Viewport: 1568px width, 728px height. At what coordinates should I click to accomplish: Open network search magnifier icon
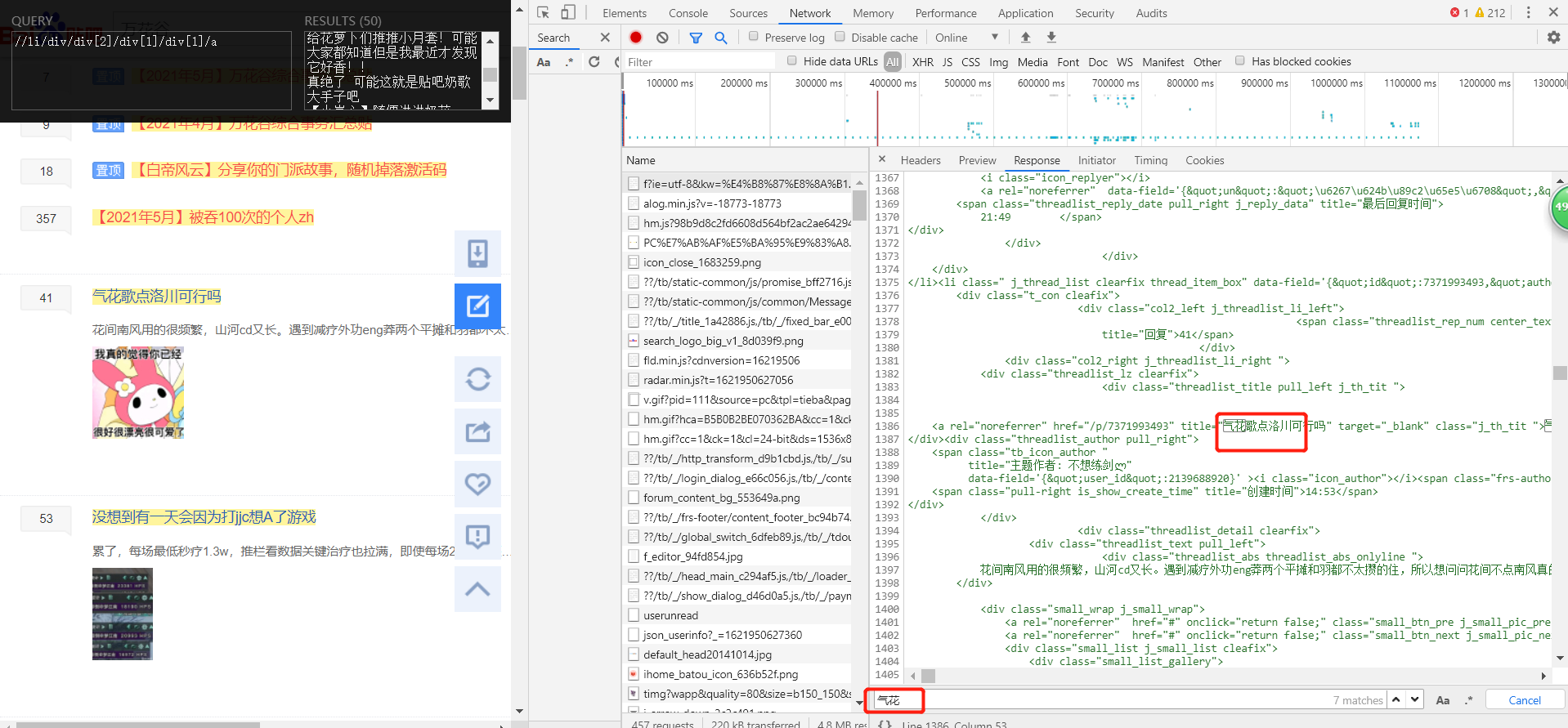(x=720, y=37)
